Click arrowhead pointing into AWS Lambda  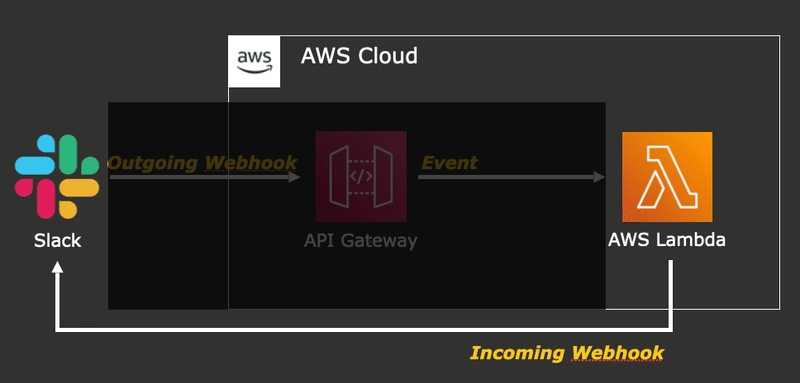pyautogui.click(x=599, y=177)
